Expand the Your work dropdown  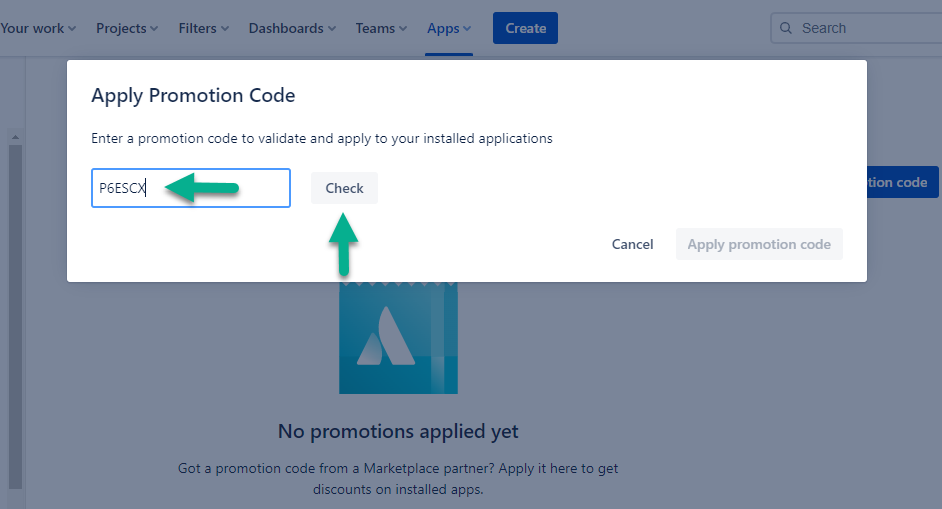[x=37, y=28]
